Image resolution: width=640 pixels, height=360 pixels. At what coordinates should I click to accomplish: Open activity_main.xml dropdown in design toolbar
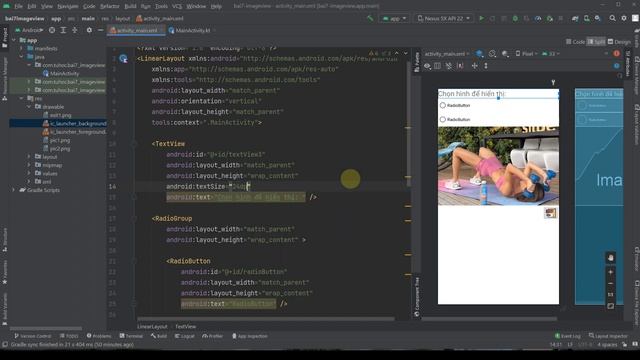[447, 53]
